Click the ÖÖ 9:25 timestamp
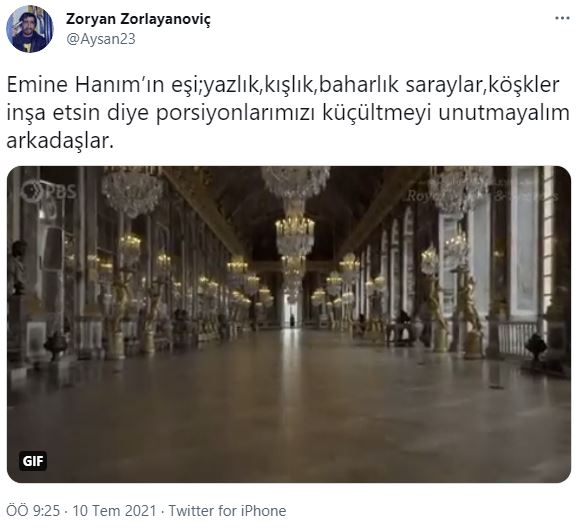584x532 pixels. [33, 511]
